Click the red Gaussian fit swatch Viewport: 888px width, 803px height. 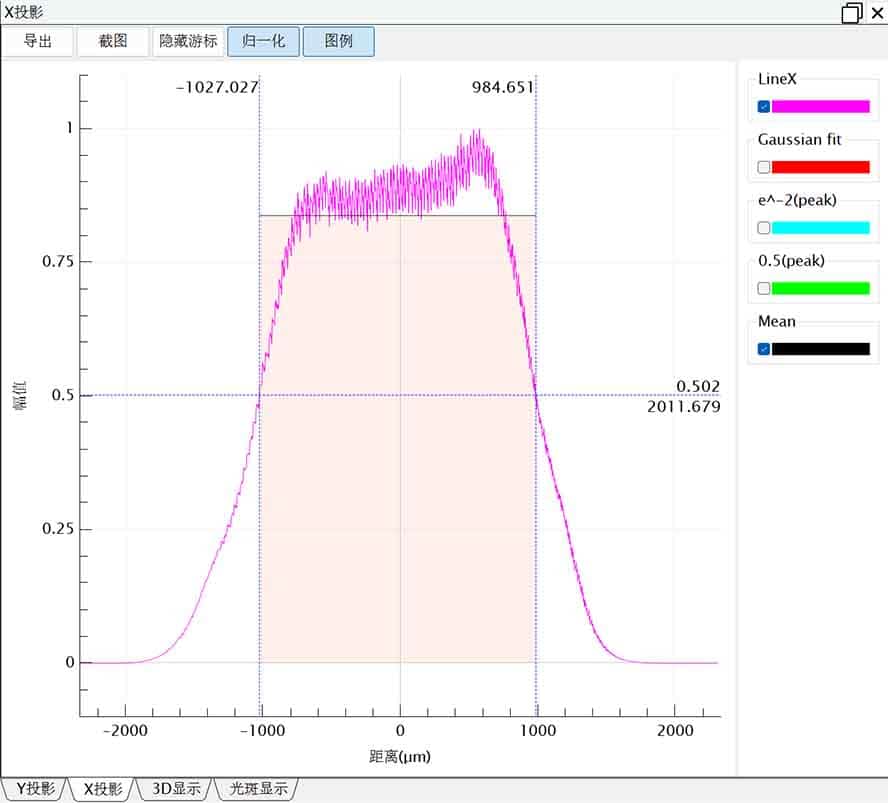click(x=820, y=167)
